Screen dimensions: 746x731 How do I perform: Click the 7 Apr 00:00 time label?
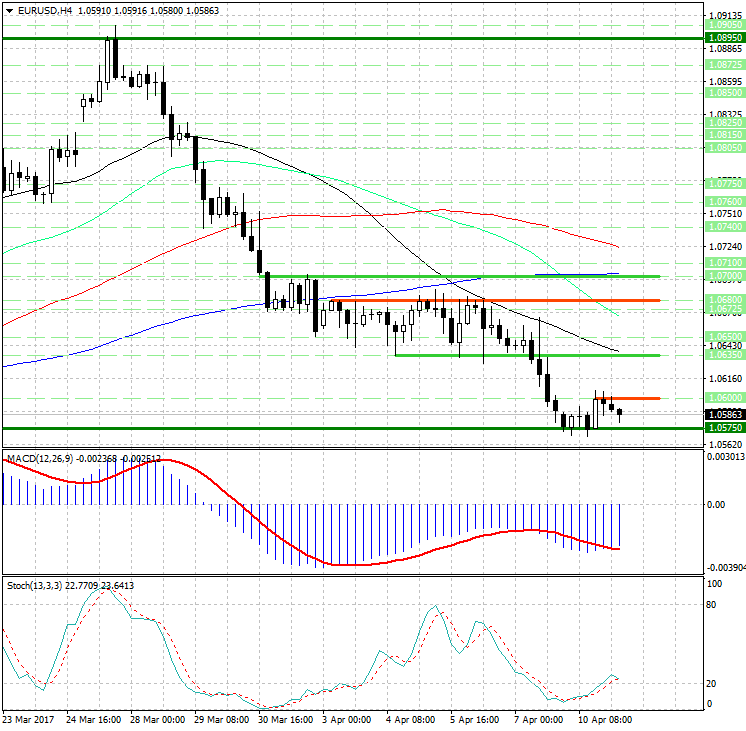click(539, 719)
